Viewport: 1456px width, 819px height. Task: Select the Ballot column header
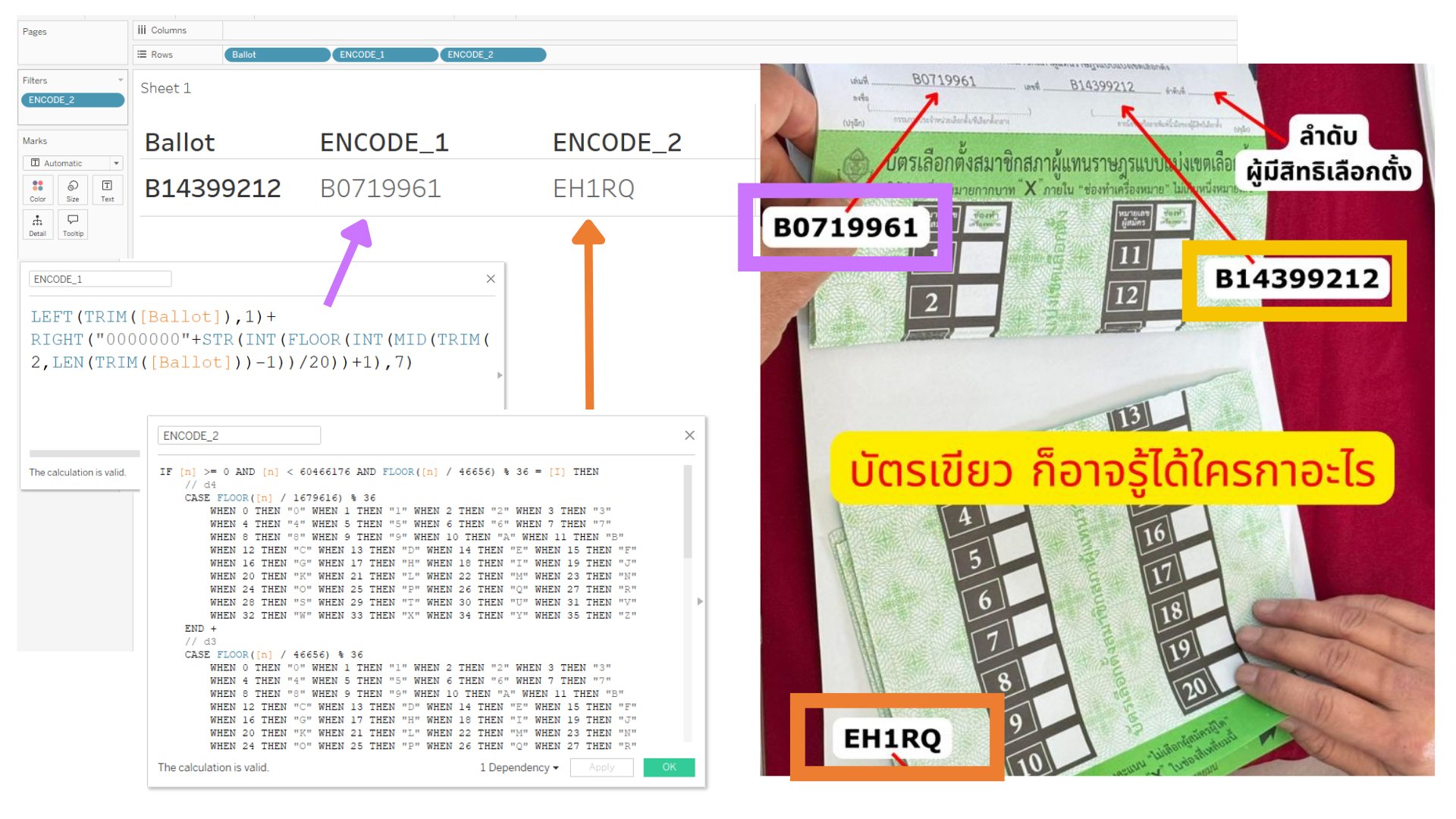[180, 143]
